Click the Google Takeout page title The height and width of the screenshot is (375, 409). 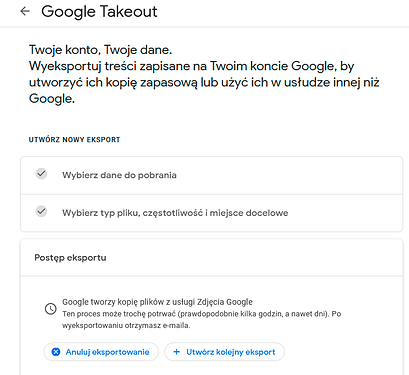click(99, 12)
